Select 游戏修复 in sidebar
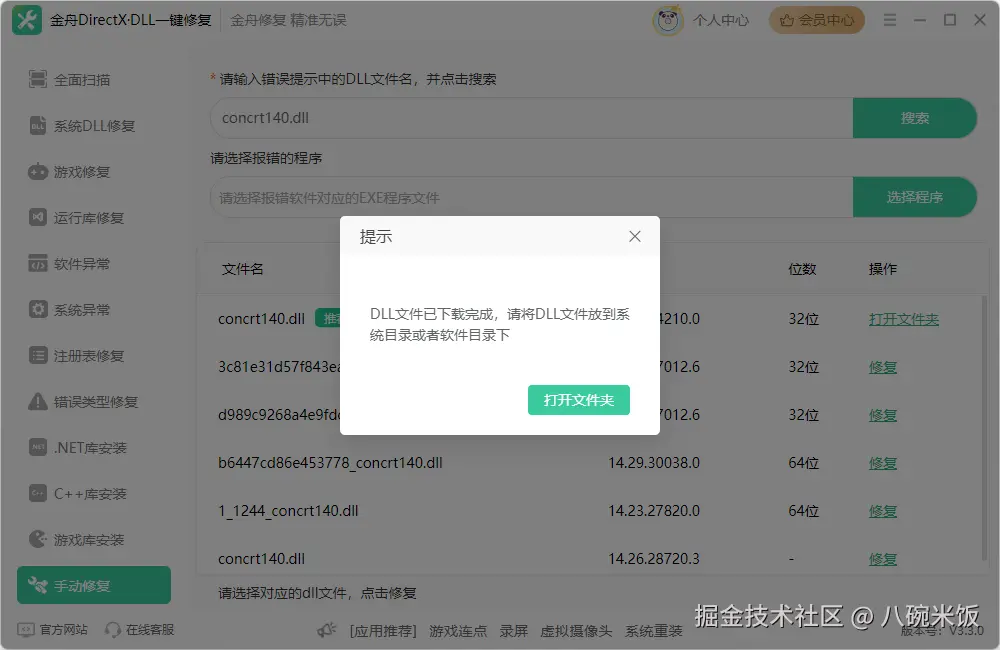The width and height of the screenshot is (1000, 650). coord(82,172)
